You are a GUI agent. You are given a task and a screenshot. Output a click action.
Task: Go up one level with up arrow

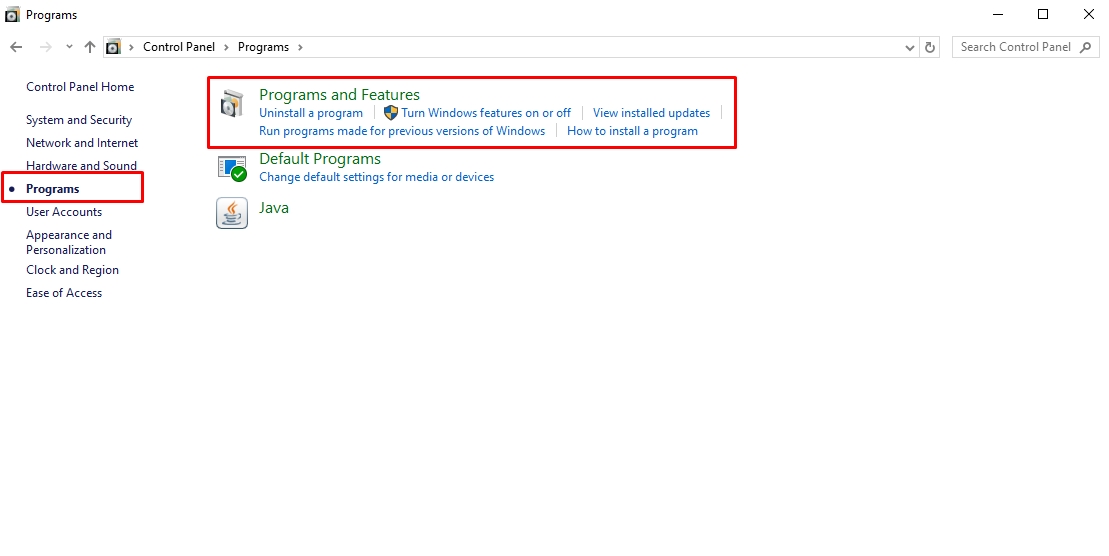coord(90,47)
